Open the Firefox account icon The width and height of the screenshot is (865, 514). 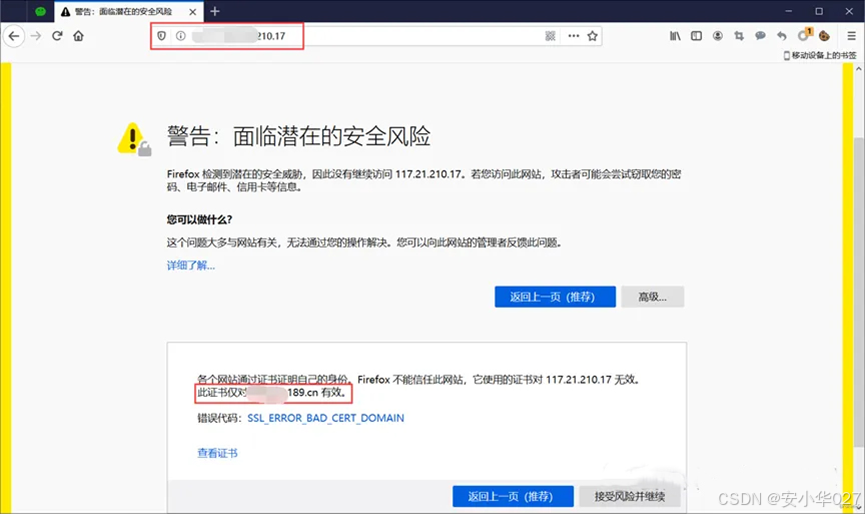tap(718, 36)
